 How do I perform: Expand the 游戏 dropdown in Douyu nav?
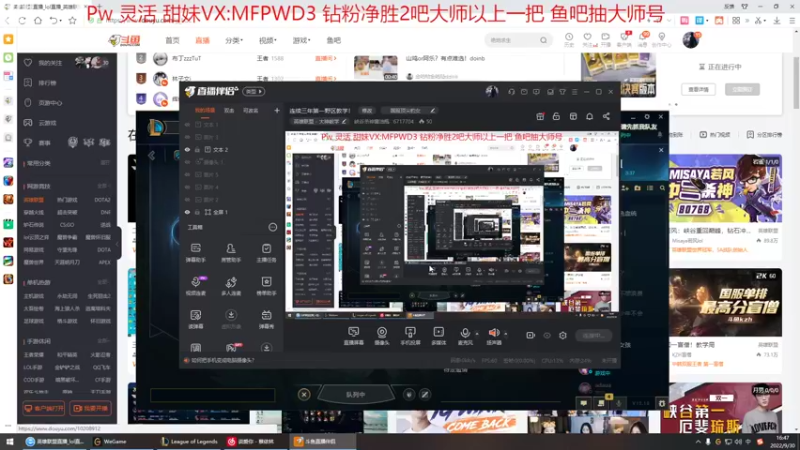301,40
